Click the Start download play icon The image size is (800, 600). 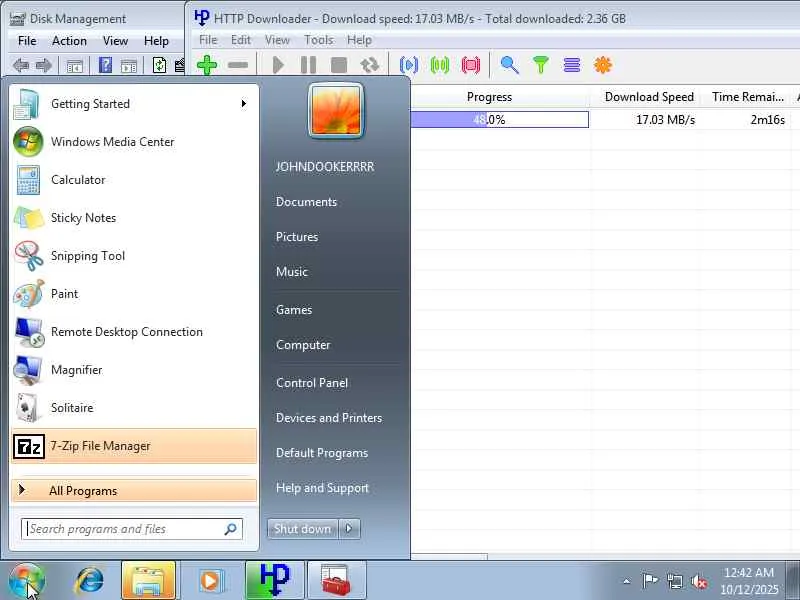[x=278, y=65]
